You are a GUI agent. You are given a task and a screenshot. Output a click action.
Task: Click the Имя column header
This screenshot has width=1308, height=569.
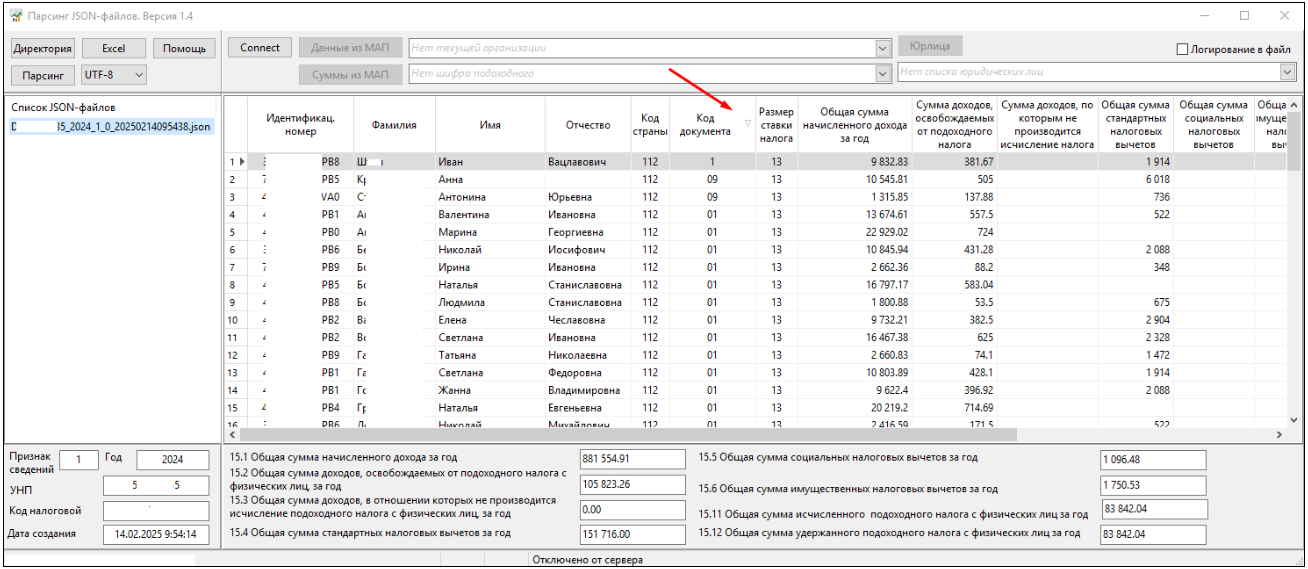point(488,125)
